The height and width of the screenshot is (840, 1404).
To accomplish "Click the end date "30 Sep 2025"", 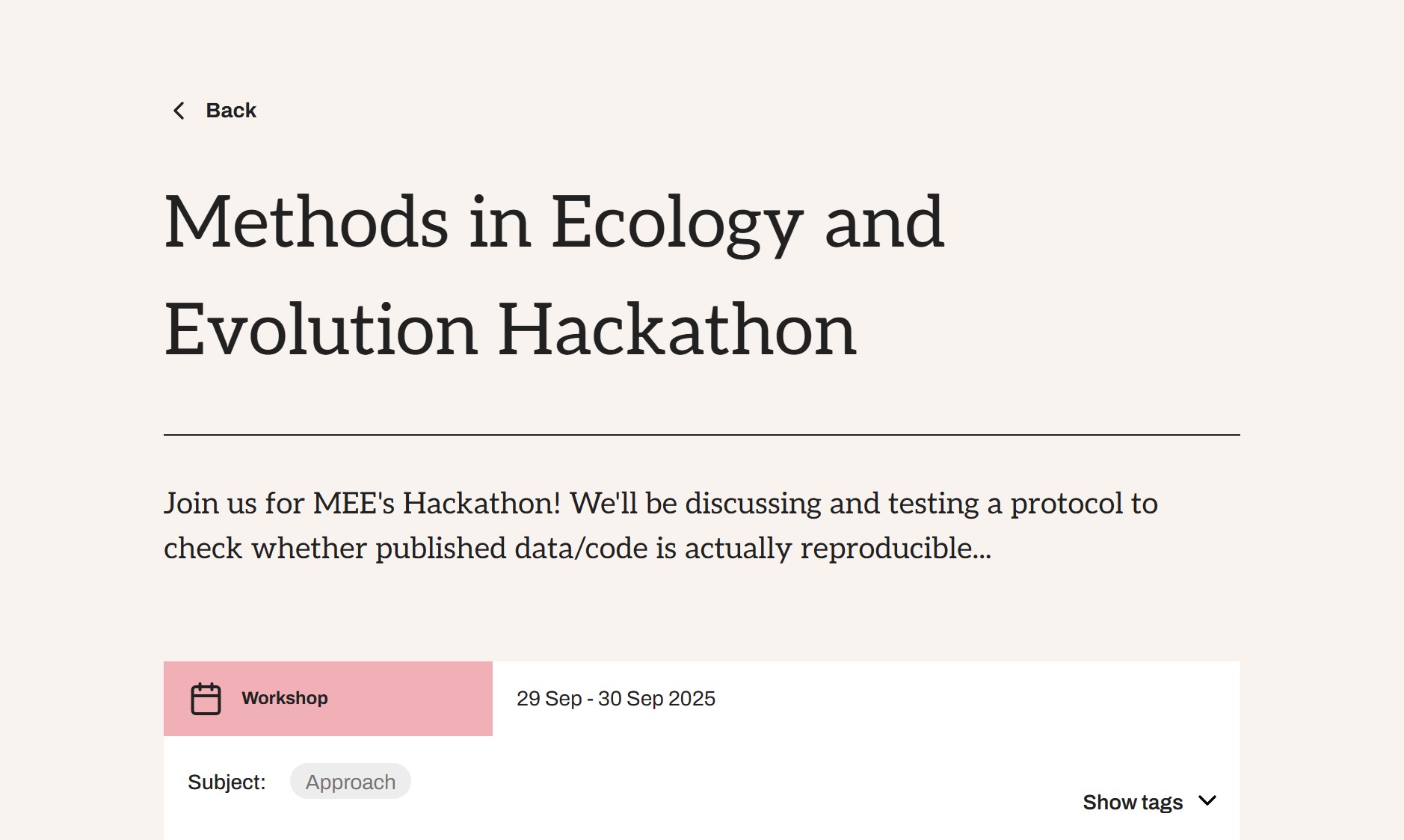I will [x=656, y=699].
